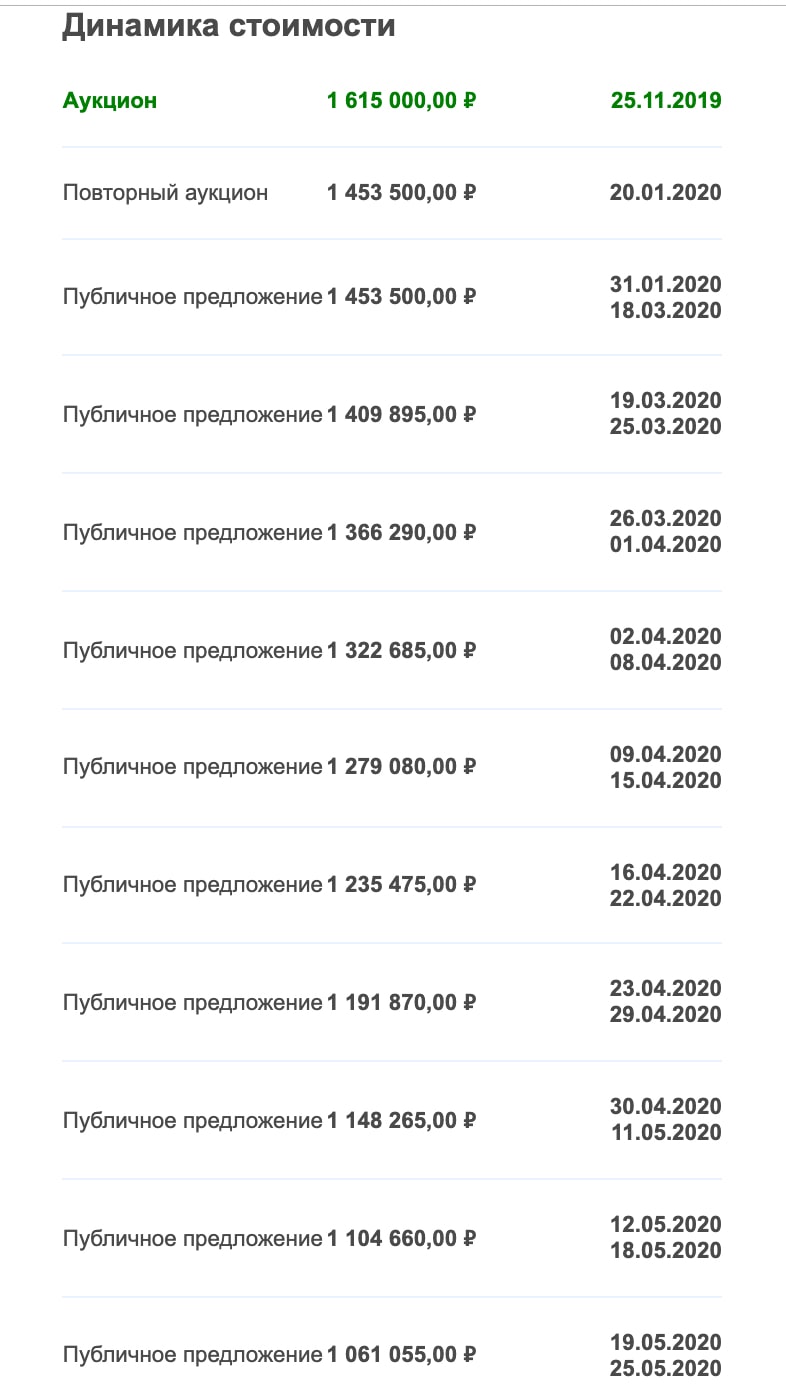786x1384 pixels.
Task: Select the date 01.04.2020
Action: coord(665,545)
